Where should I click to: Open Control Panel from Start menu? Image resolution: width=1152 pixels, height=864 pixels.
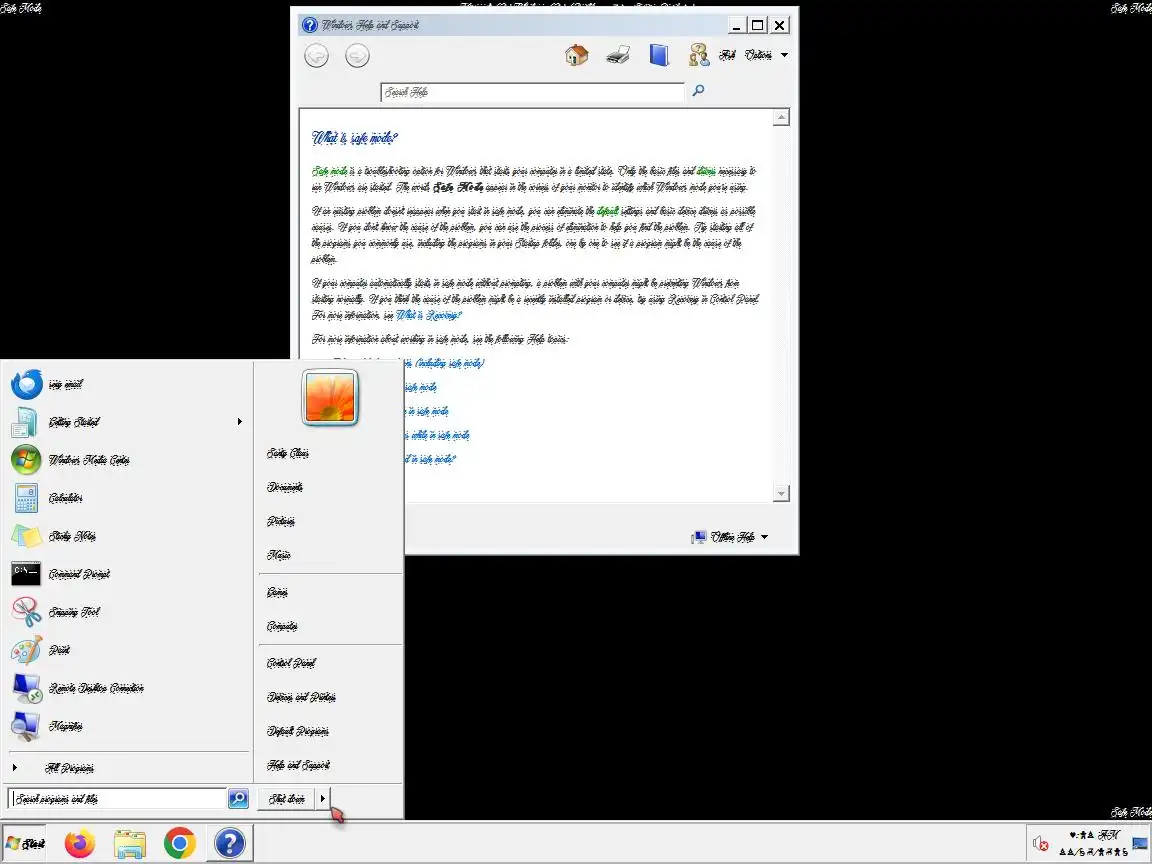pyautogui.click(x=291, y=663)
